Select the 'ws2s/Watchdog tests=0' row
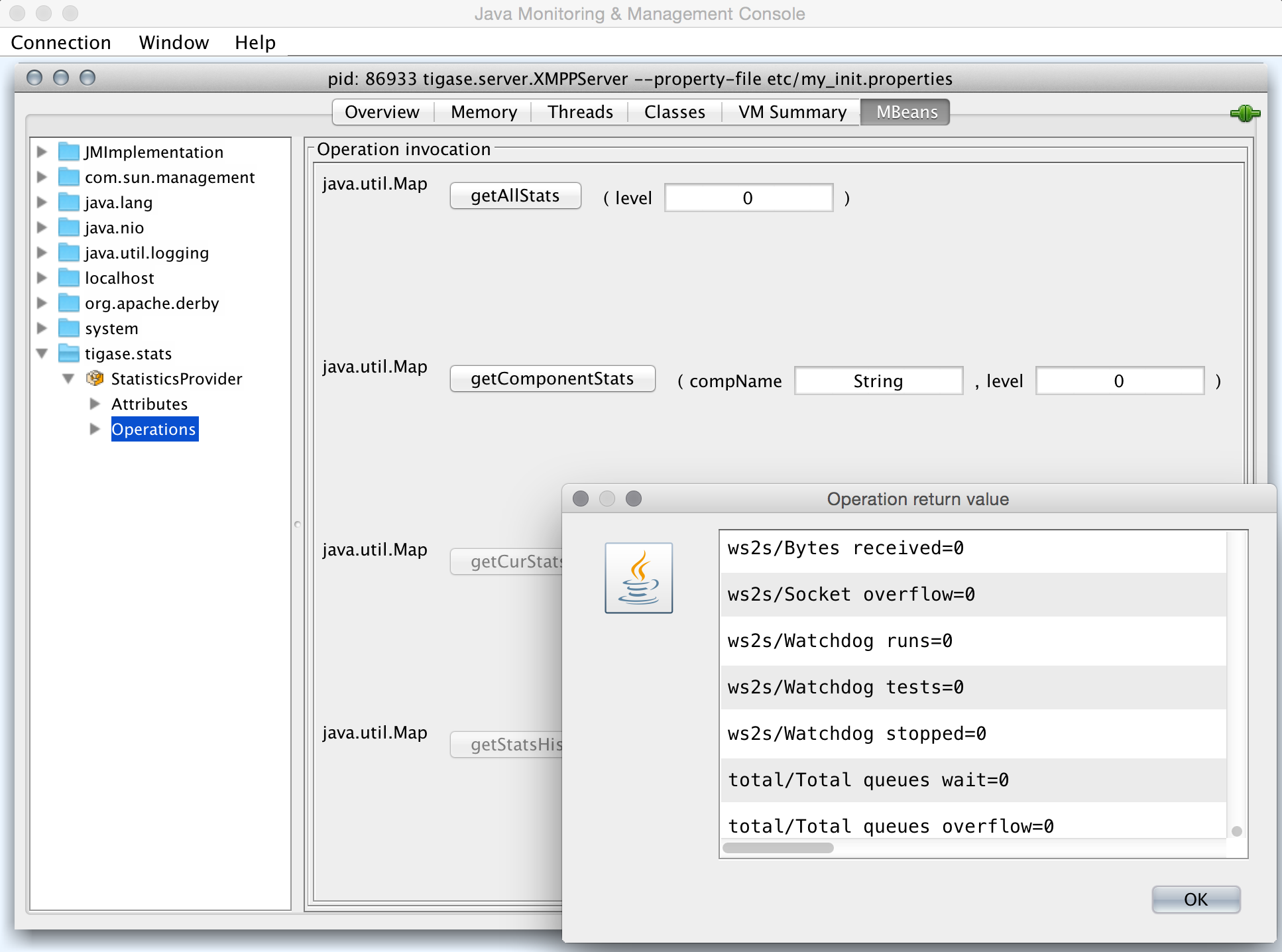Screen dimensions: 1282x952 coord(973,687)
